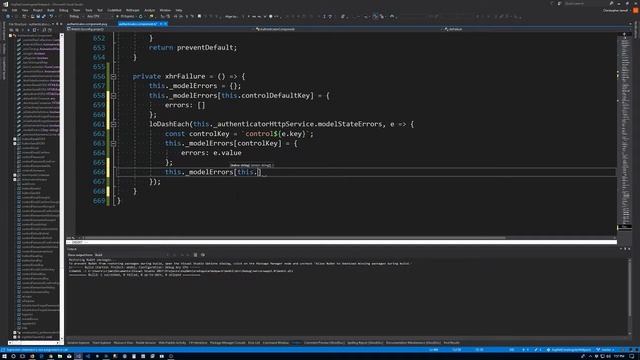
Task: Click the repository name in status bar
Action: [x=570, y=350]
